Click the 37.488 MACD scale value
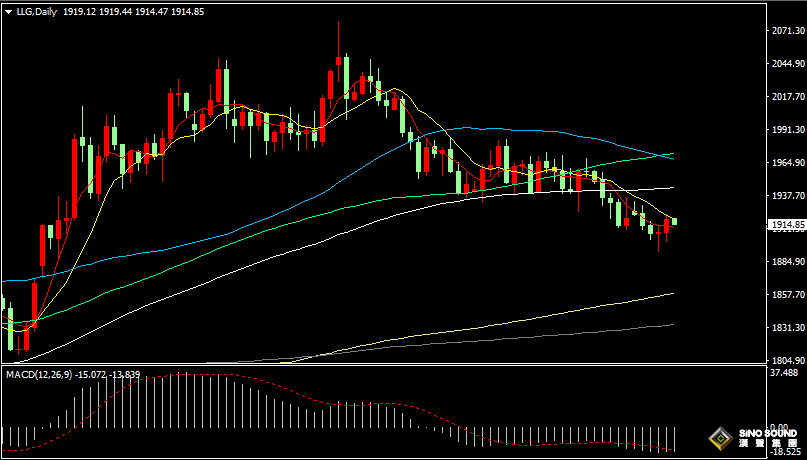 click(x=787, y=374)
